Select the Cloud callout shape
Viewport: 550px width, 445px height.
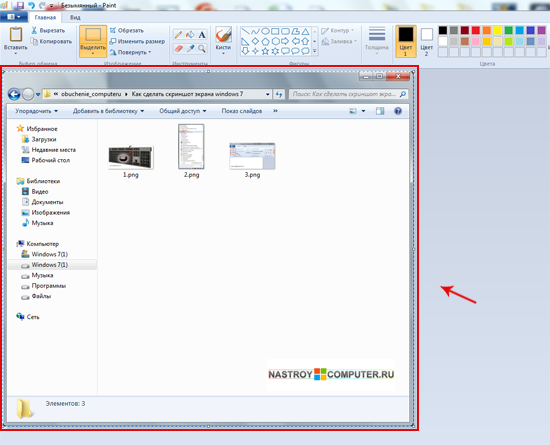(306, 51)
